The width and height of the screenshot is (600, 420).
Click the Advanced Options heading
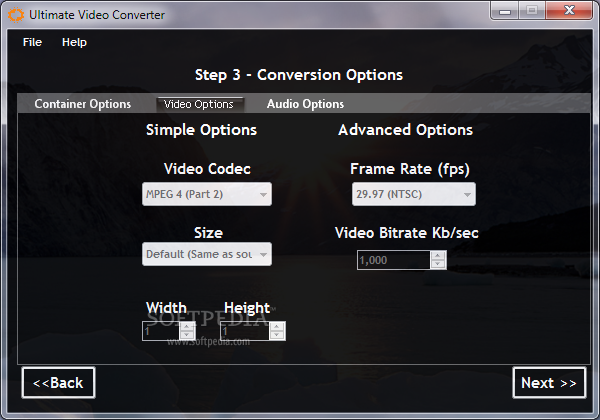pos(406,130)
